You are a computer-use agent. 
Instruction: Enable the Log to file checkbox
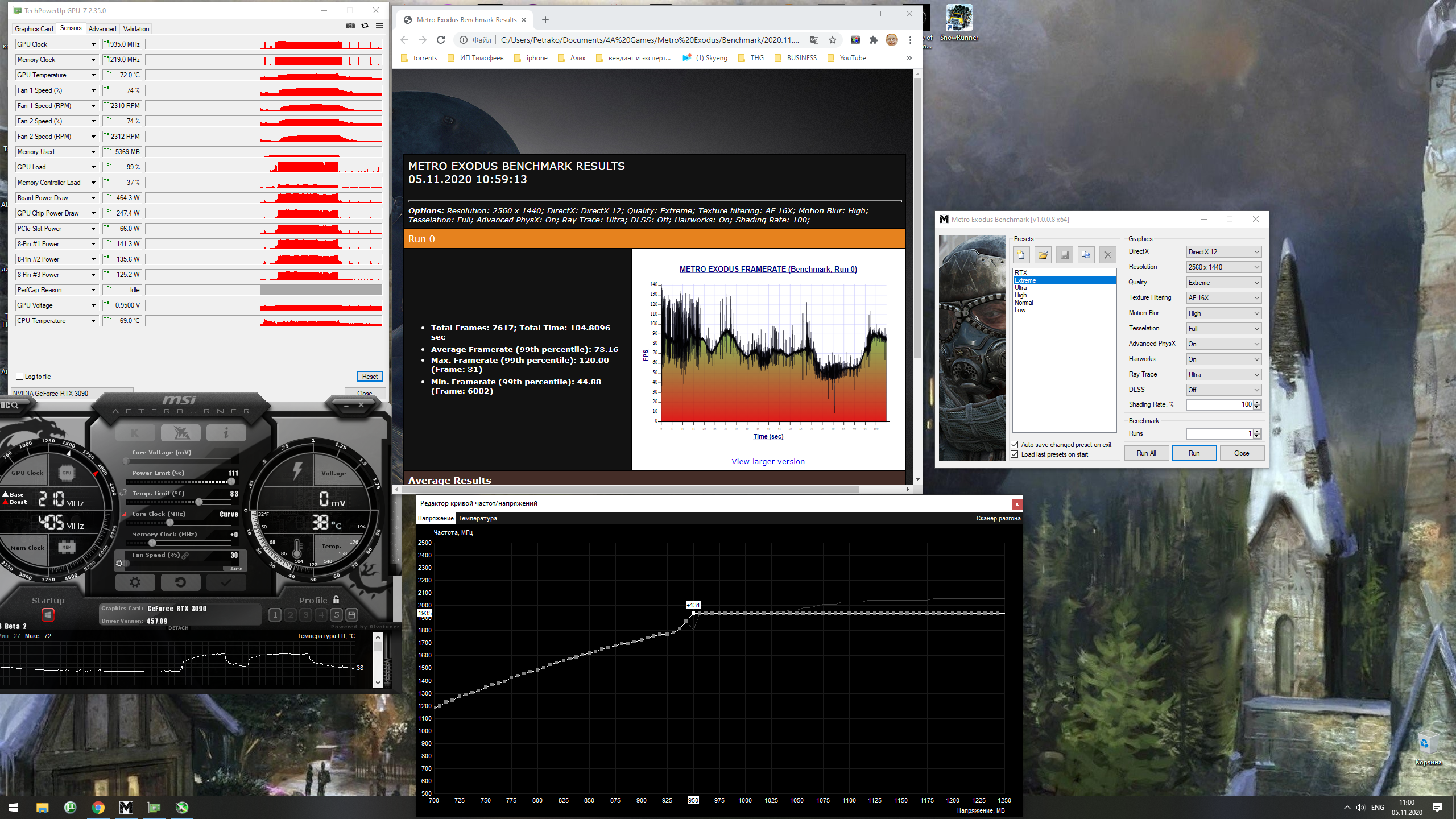point(20,377)
